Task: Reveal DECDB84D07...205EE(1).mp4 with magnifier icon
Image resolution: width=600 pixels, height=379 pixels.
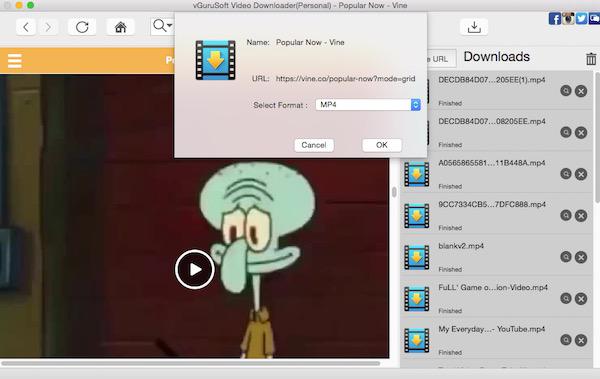Action: 566,91
